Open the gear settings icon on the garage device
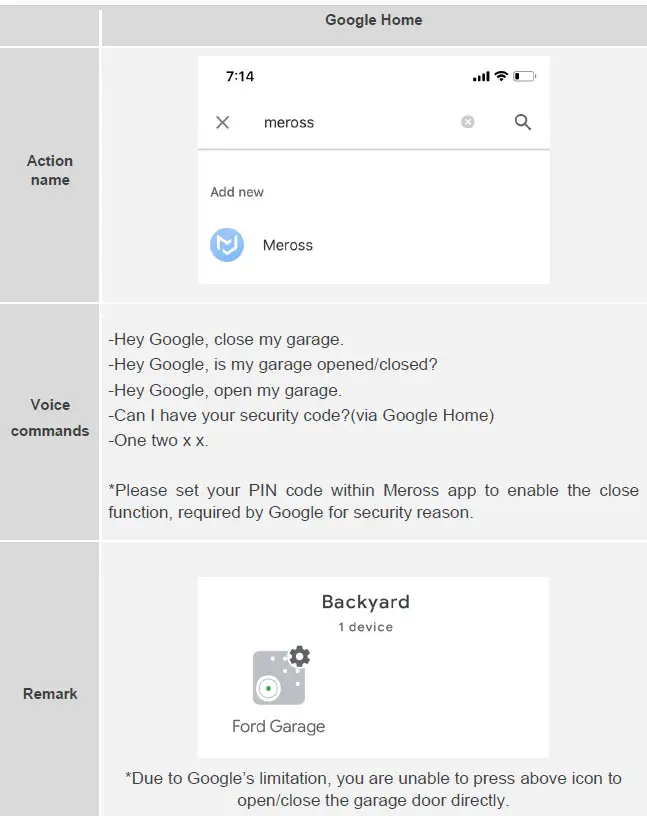 298,657
